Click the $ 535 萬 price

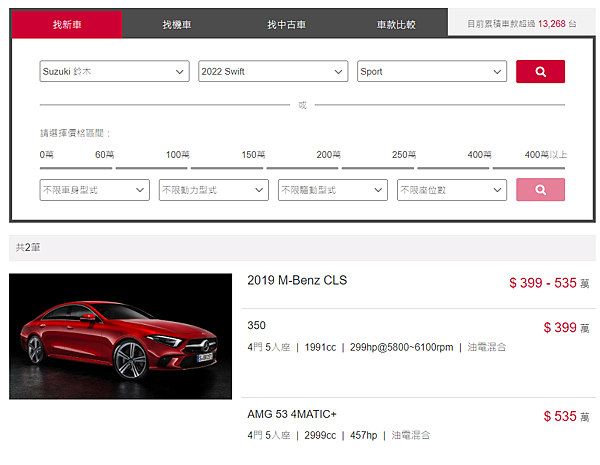click(x=566, y=416)
